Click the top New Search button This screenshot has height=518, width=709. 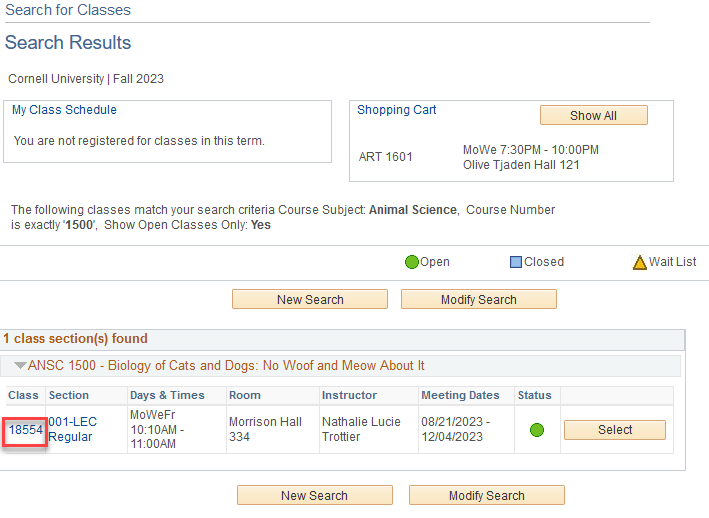310,299
